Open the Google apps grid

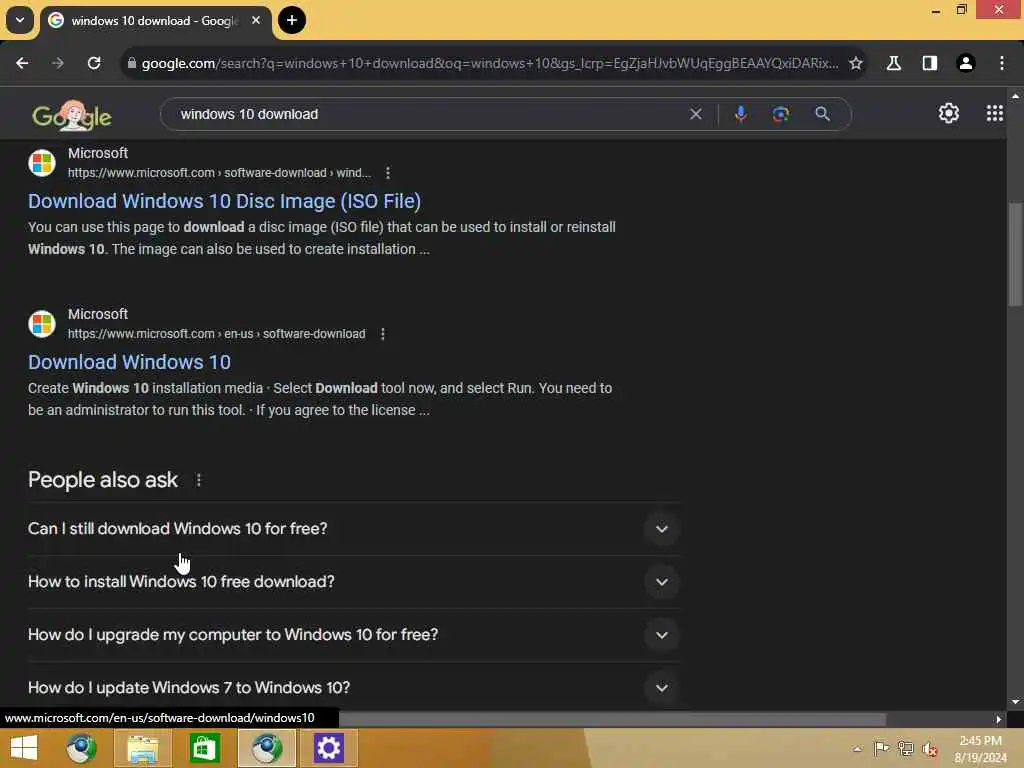pos(994,114)
